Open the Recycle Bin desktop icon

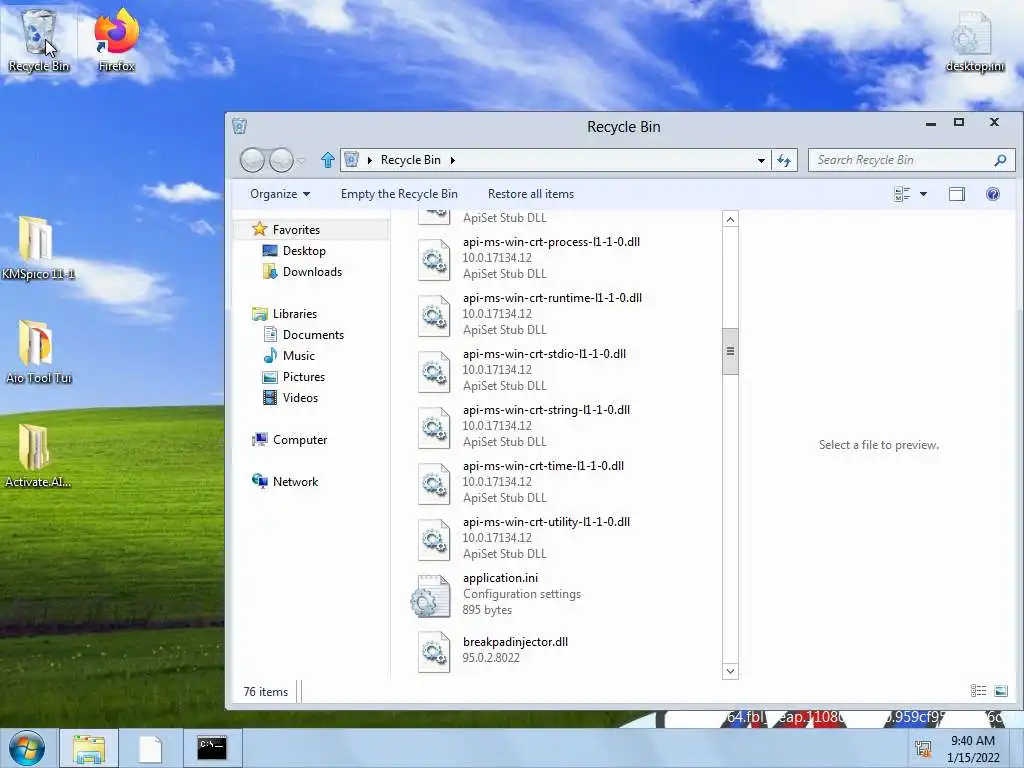(x=39, y=42)
